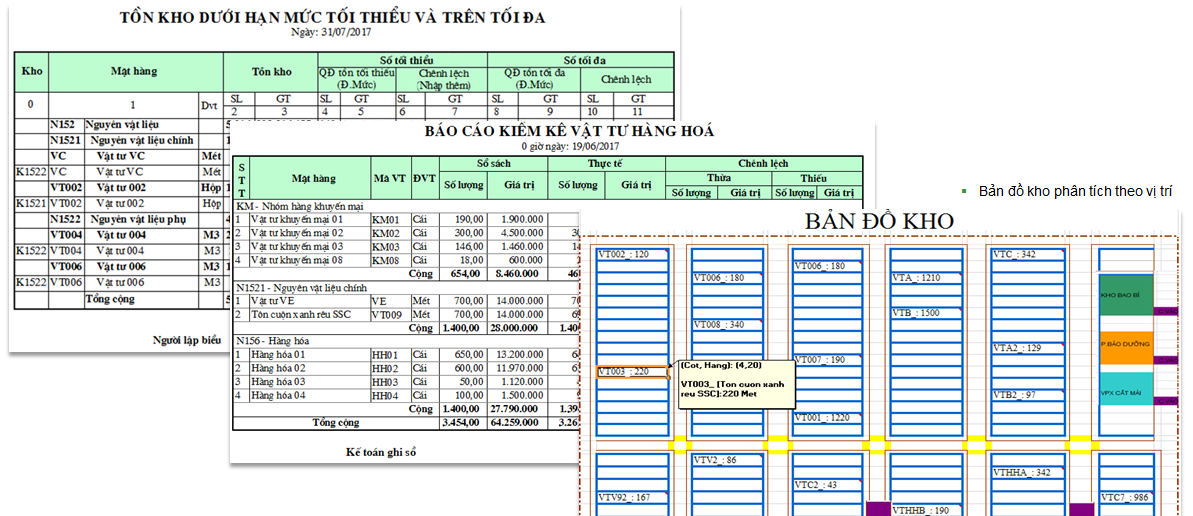Select the 'KM - Nhóm hàng khuyến mại' group row

301,205
